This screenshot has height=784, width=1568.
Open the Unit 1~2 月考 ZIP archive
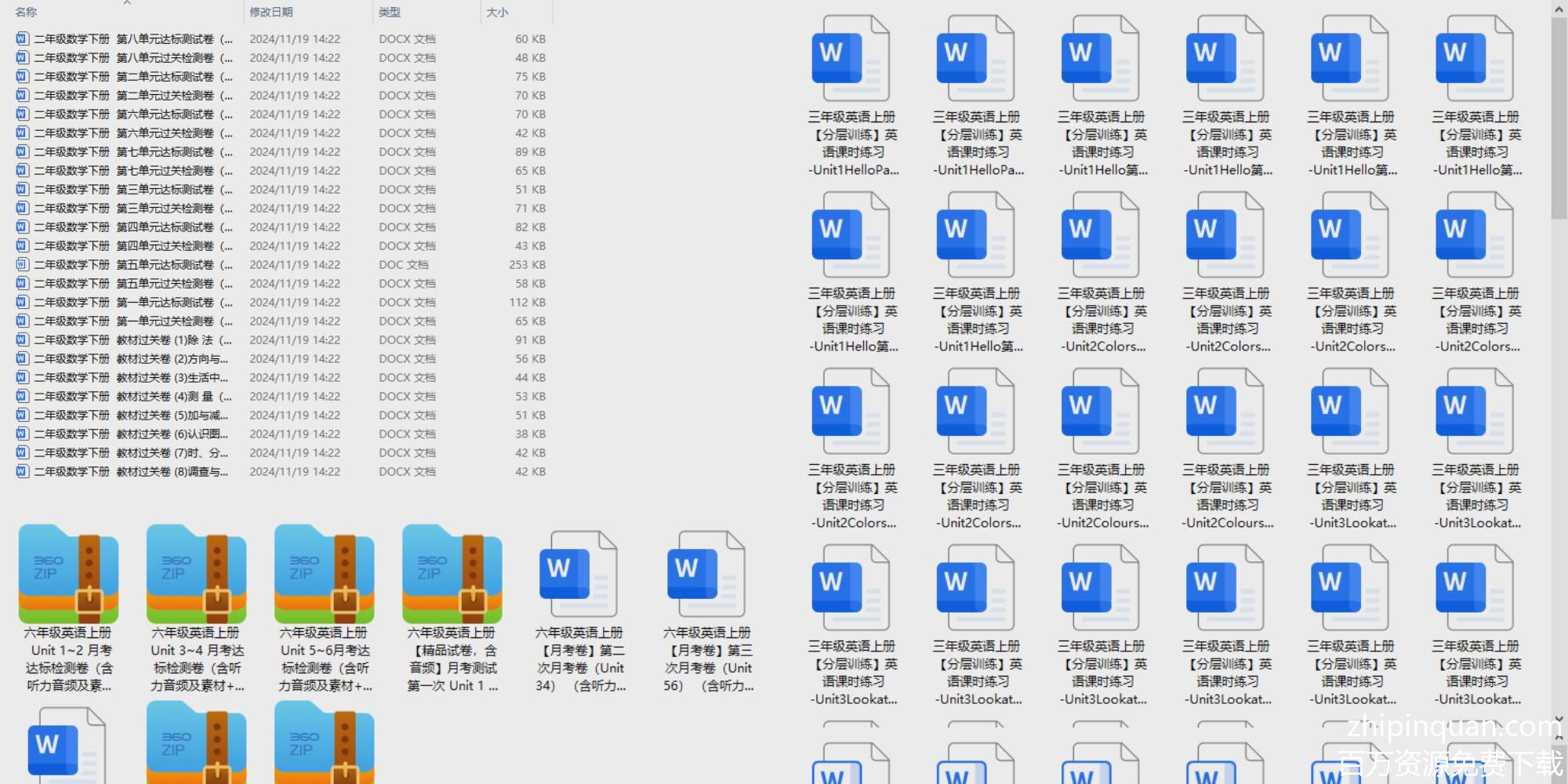(69, 575)
